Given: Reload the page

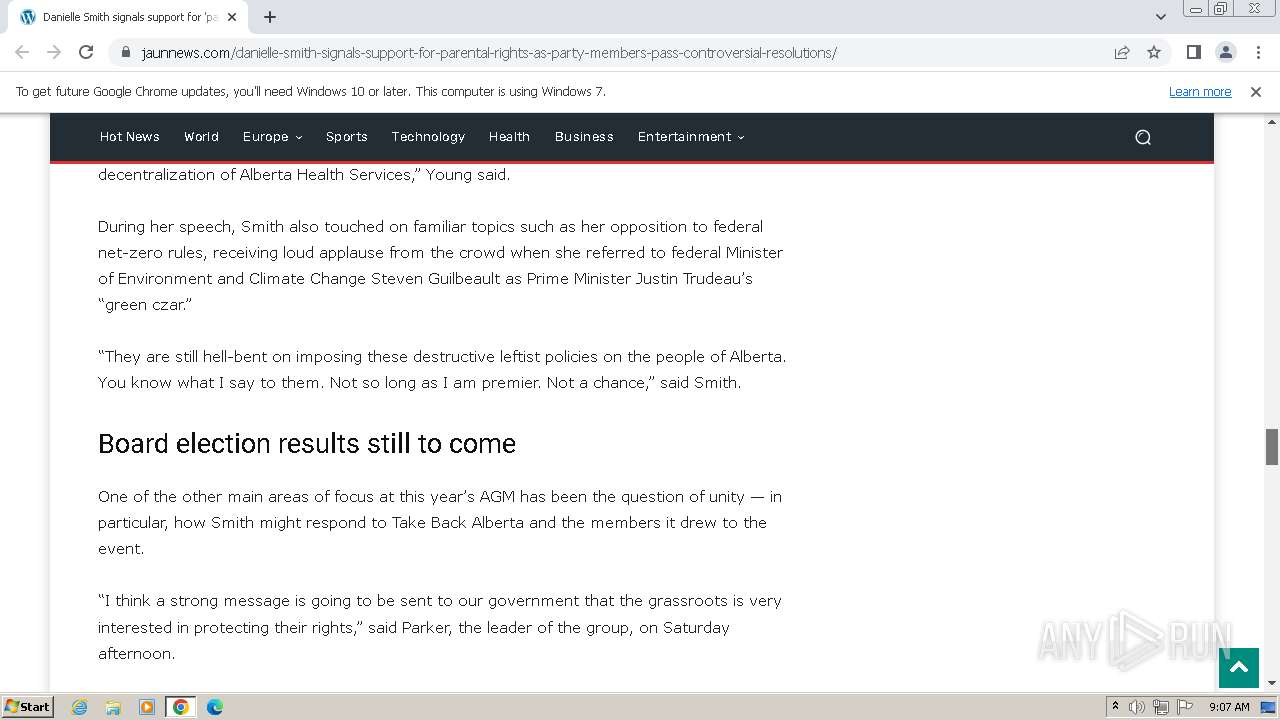Looking at the screenshot, I should click(x=86, y=52).
